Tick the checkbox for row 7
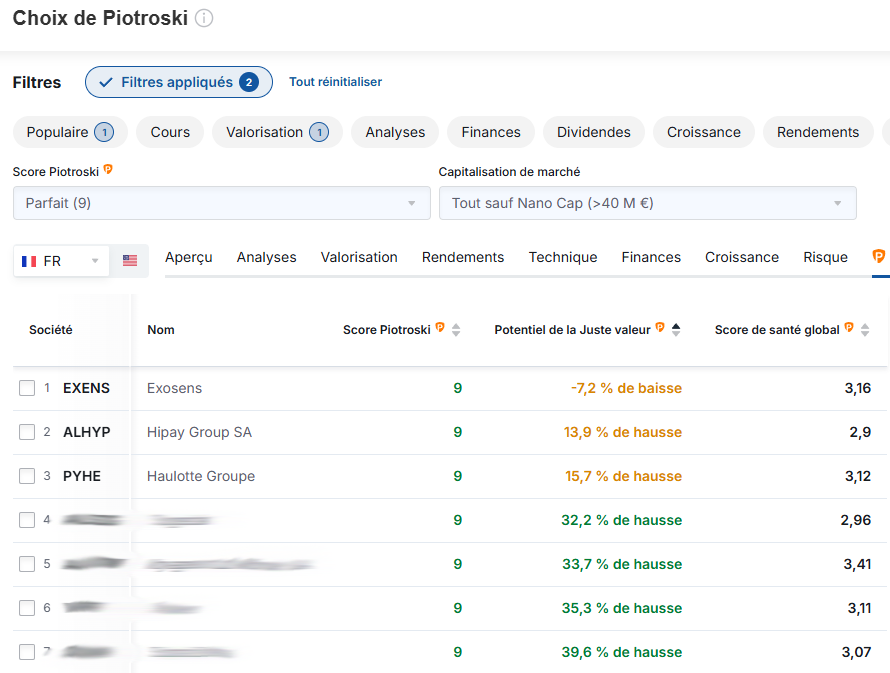890x673 pixels. coord(27,652)
